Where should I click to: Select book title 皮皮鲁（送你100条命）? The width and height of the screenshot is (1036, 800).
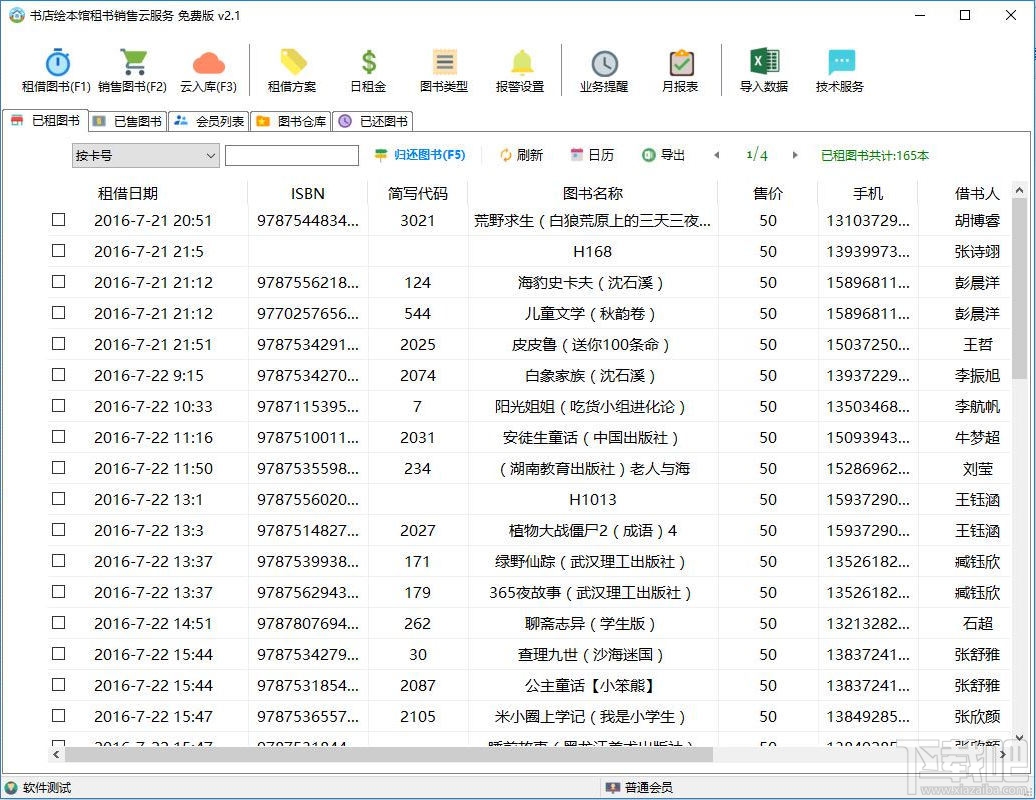[591, 345]
